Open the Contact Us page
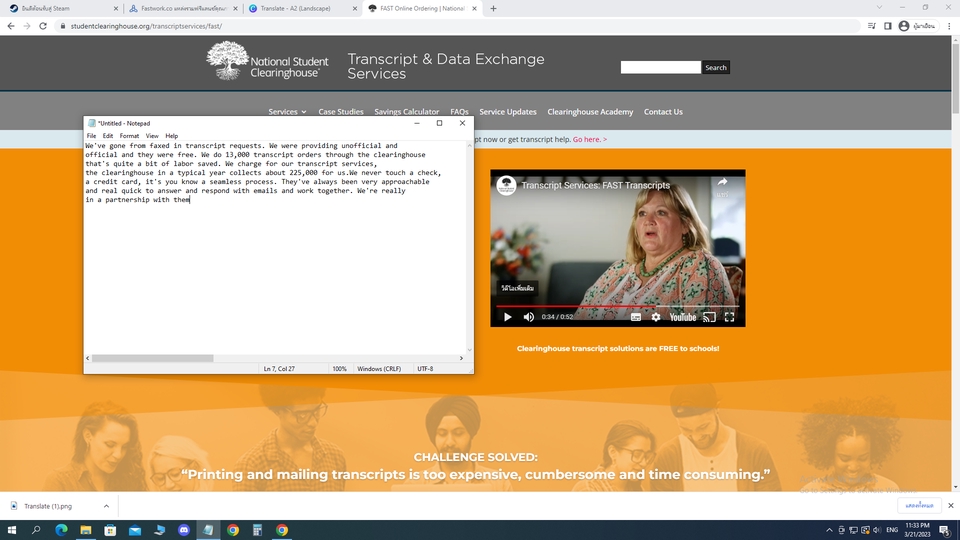The height and width of the screenshot is (540, 960). tap(663, 111)
